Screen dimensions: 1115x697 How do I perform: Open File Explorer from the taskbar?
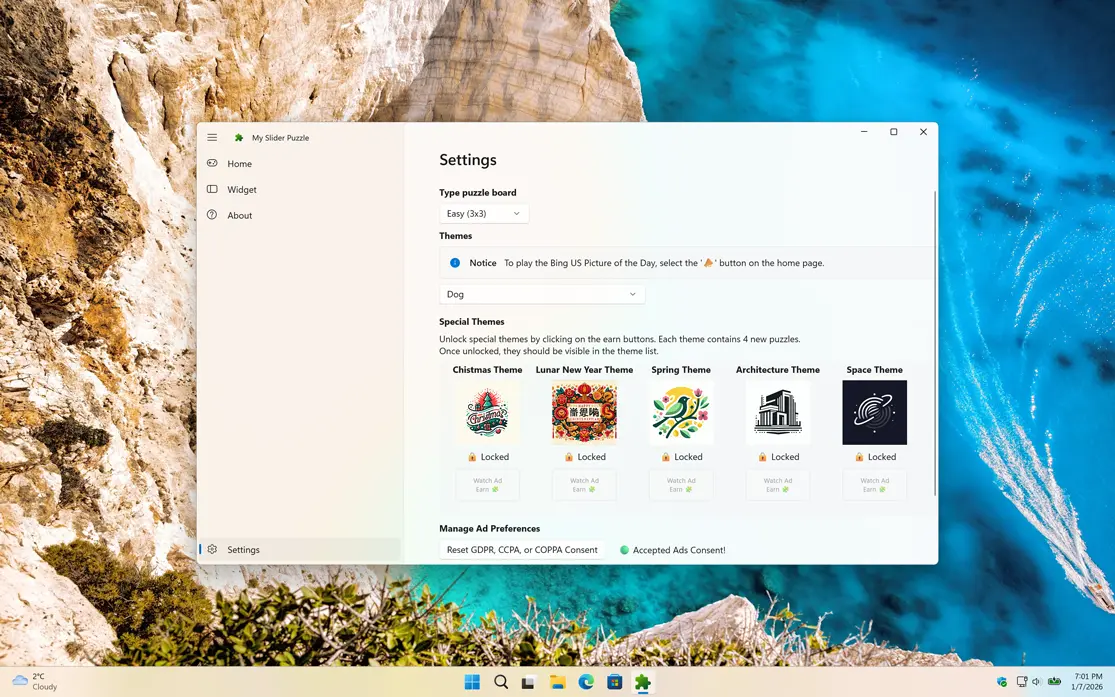point(557,682)
